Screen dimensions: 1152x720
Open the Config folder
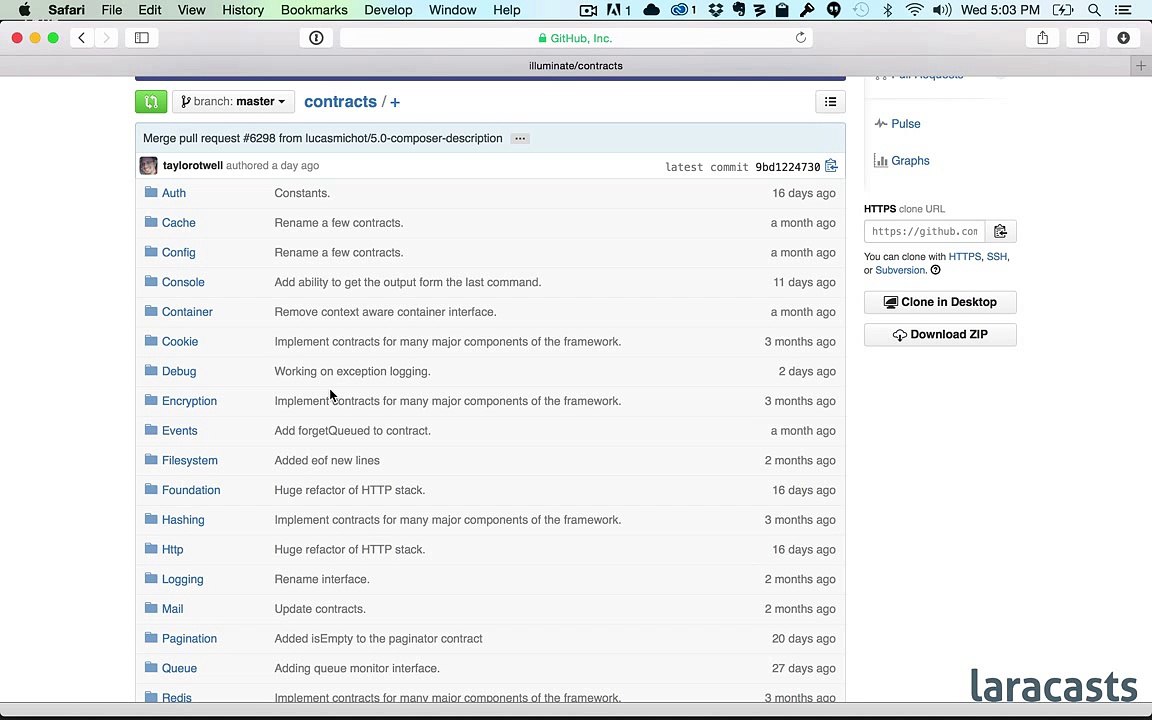(x=179, y=252)
